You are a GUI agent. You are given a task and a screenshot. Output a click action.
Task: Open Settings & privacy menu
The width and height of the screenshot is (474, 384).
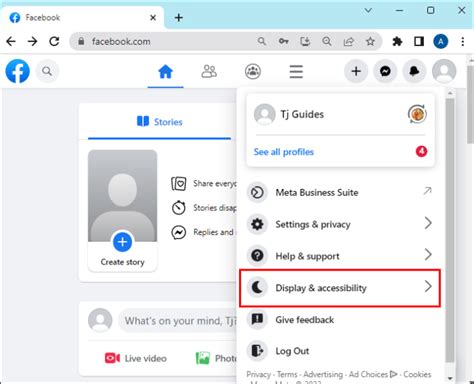[340, 224]
